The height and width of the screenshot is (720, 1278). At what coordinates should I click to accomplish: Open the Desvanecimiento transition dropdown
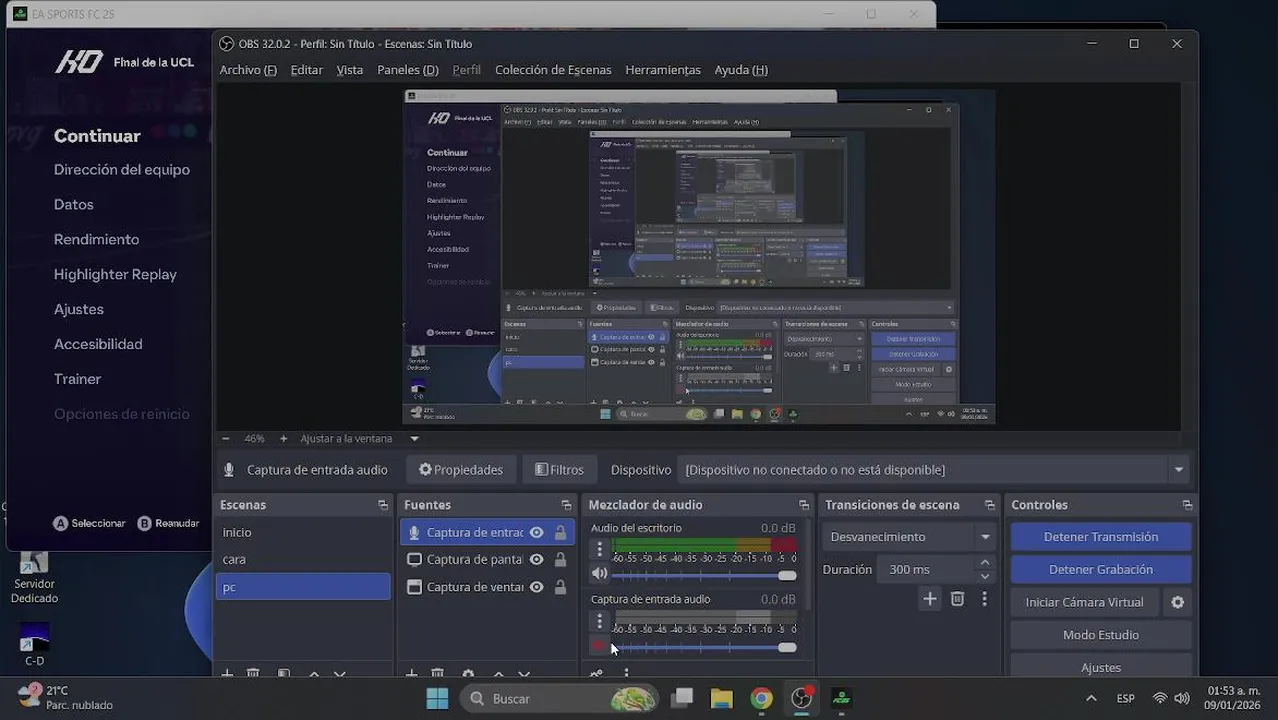(x=911, y=537)
